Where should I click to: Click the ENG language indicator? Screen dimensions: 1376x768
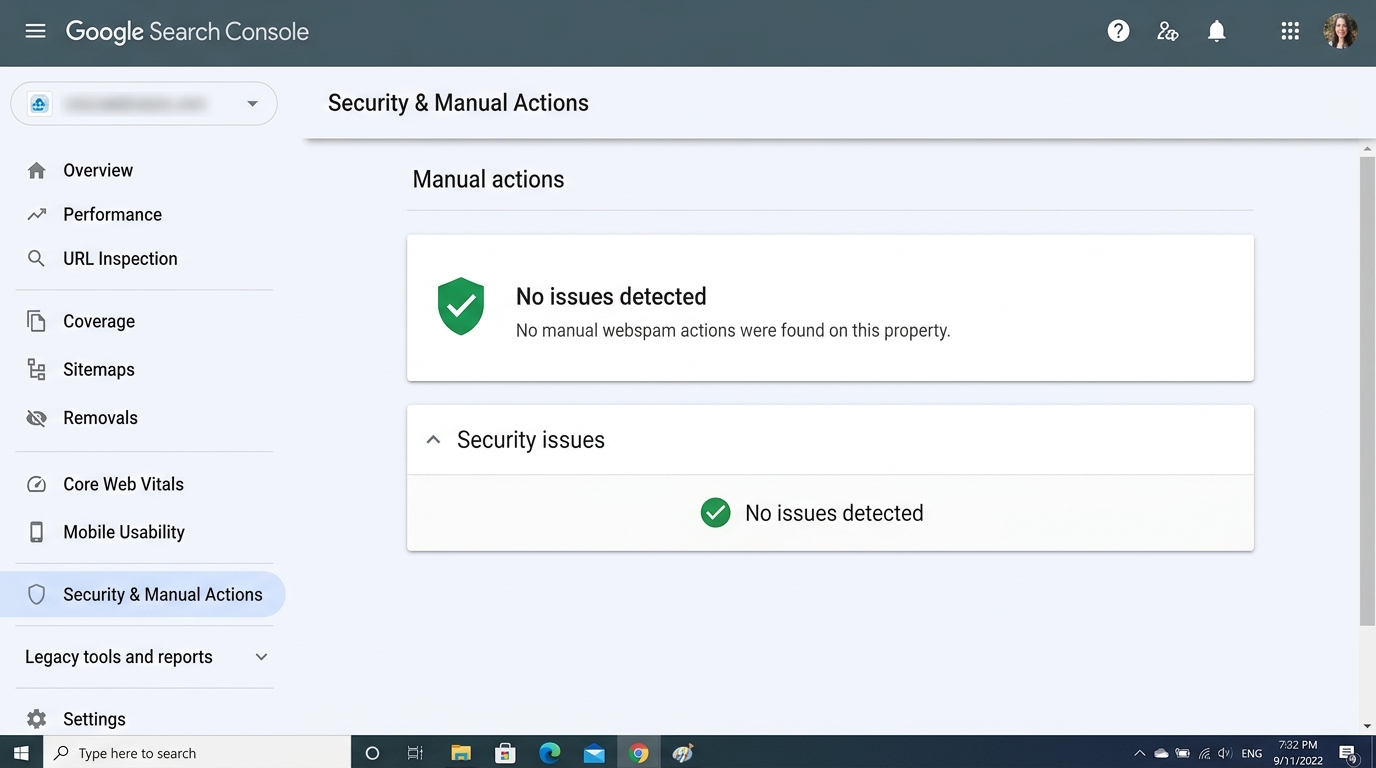(1251, 753)
